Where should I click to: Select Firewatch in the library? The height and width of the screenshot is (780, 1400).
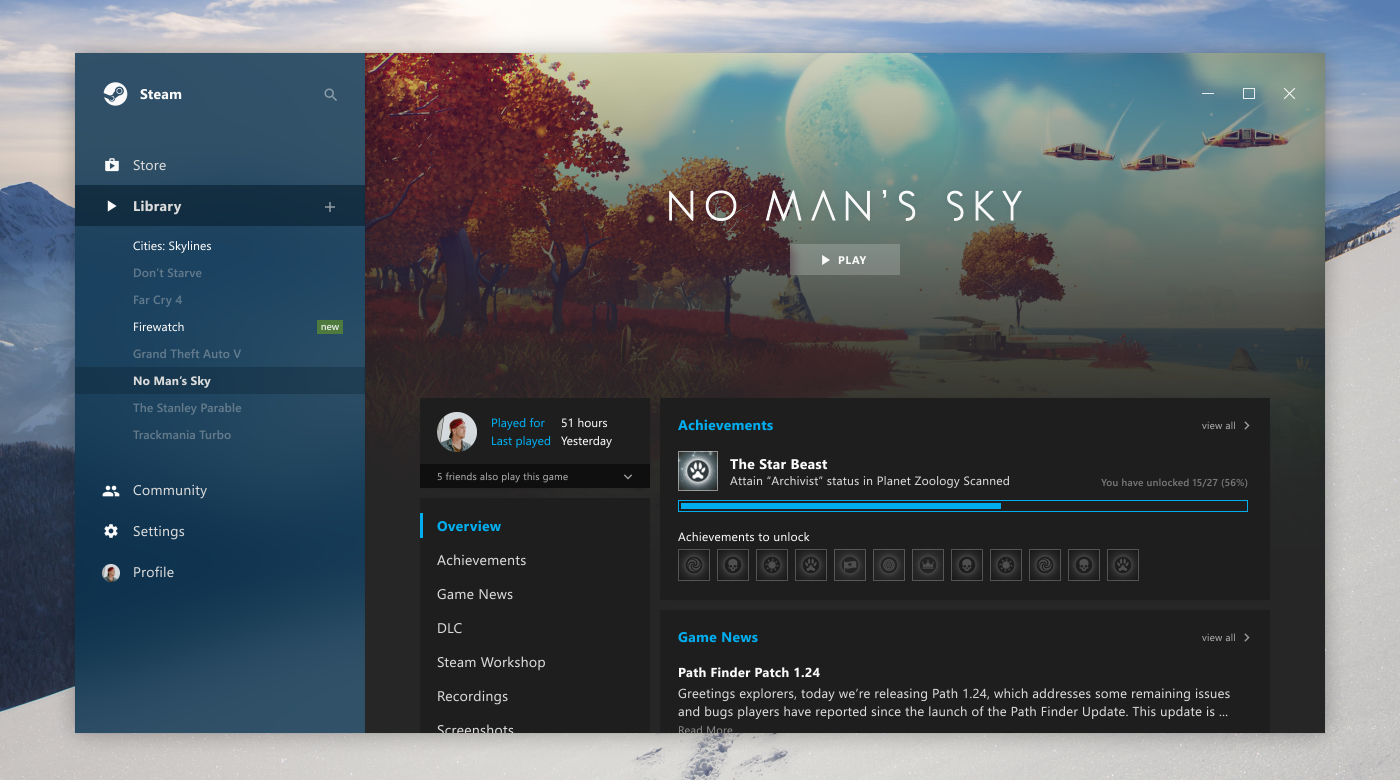click(159, 327)
